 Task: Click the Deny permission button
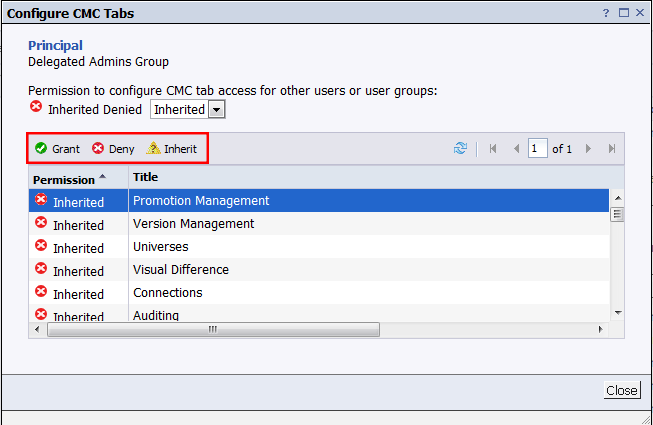pyautogui.click(x=113, y=149)
